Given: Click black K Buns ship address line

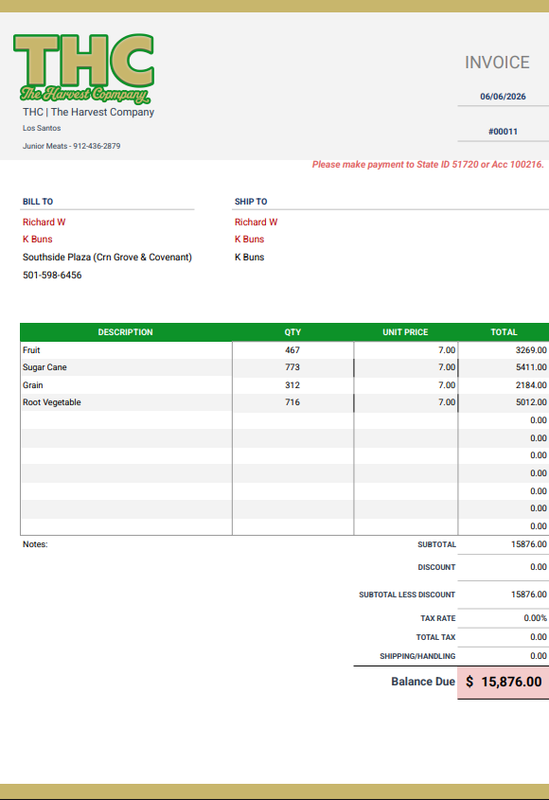Looking at the screenshot, I should pyautogui.click(x=249, y=257).
